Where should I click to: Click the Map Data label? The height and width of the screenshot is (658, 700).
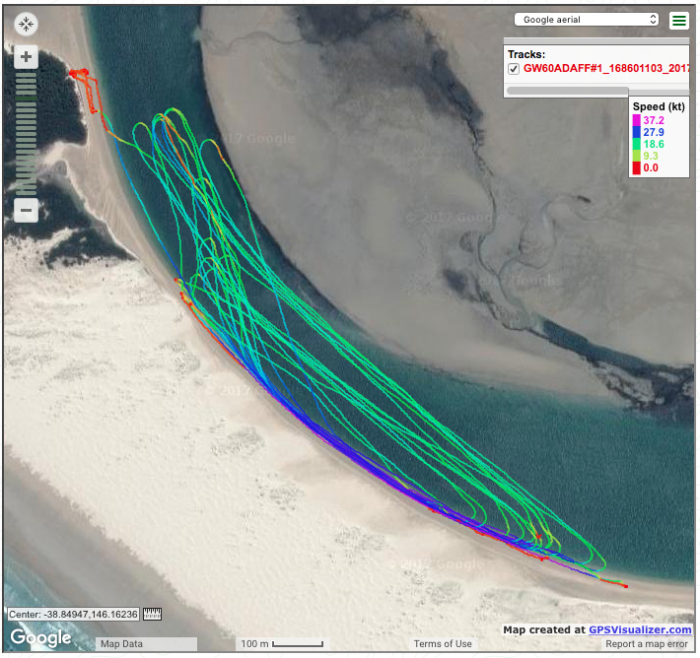(x=122, y=644)
